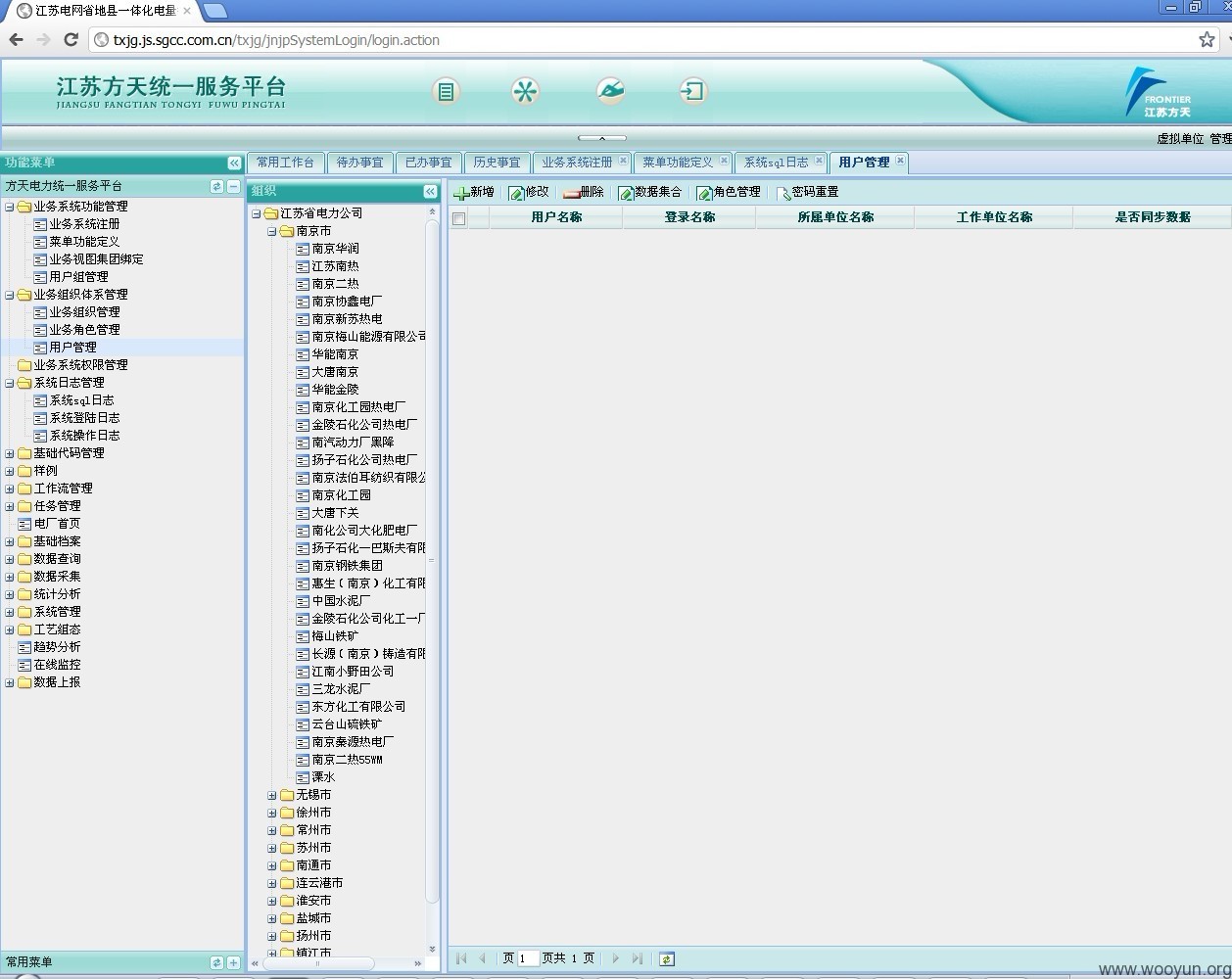Click the page number input field
The image size is (1232, 979).
click(x=528, y=958)
